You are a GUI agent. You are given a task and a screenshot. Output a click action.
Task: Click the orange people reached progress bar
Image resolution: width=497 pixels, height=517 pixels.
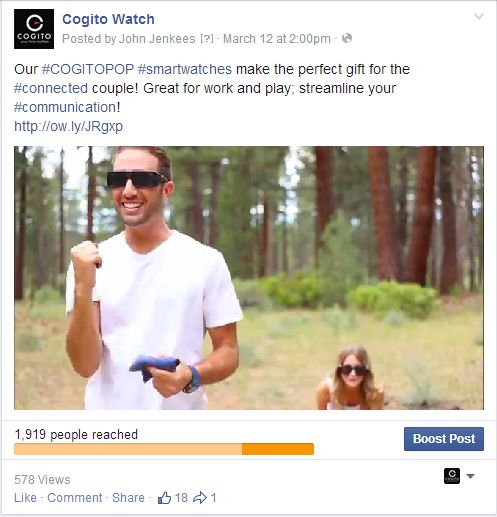click(x=164, y=449)
